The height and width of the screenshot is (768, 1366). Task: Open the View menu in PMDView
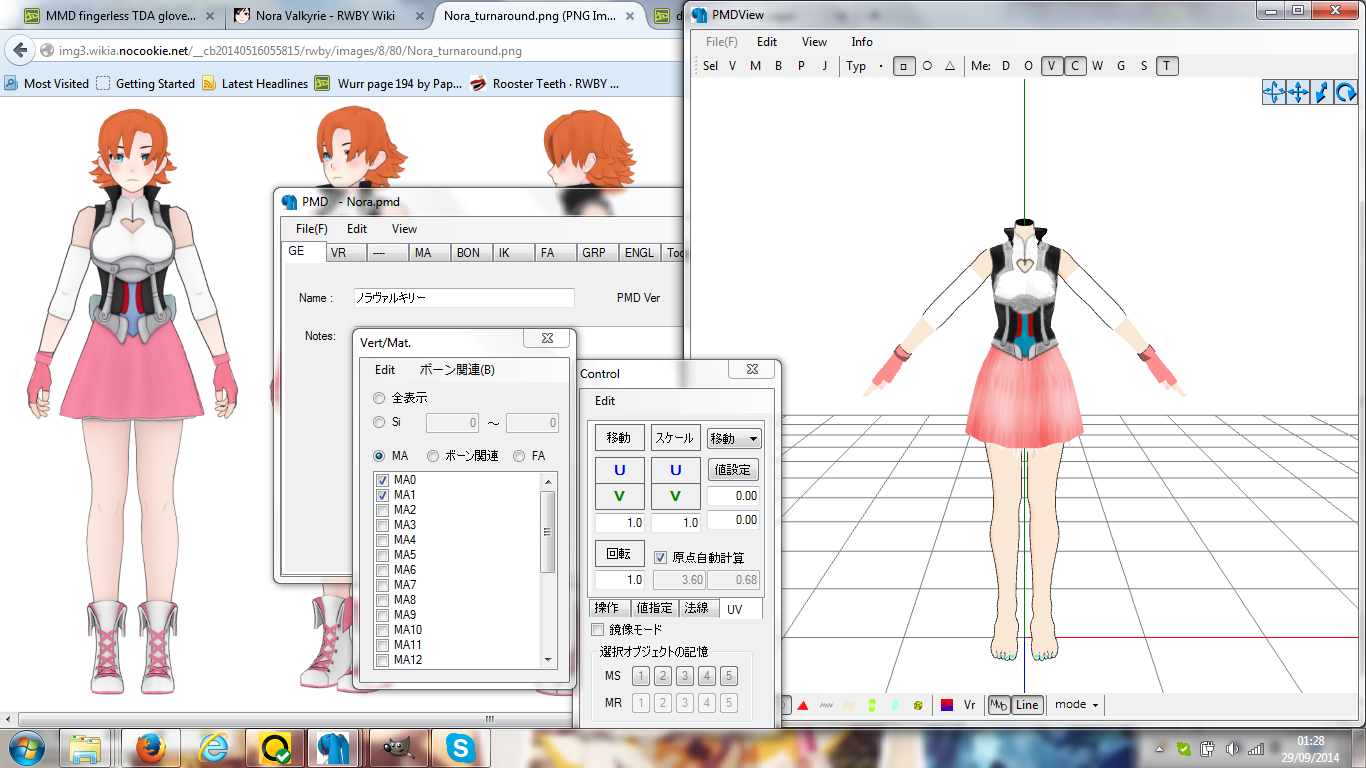(x=815, y=42)
